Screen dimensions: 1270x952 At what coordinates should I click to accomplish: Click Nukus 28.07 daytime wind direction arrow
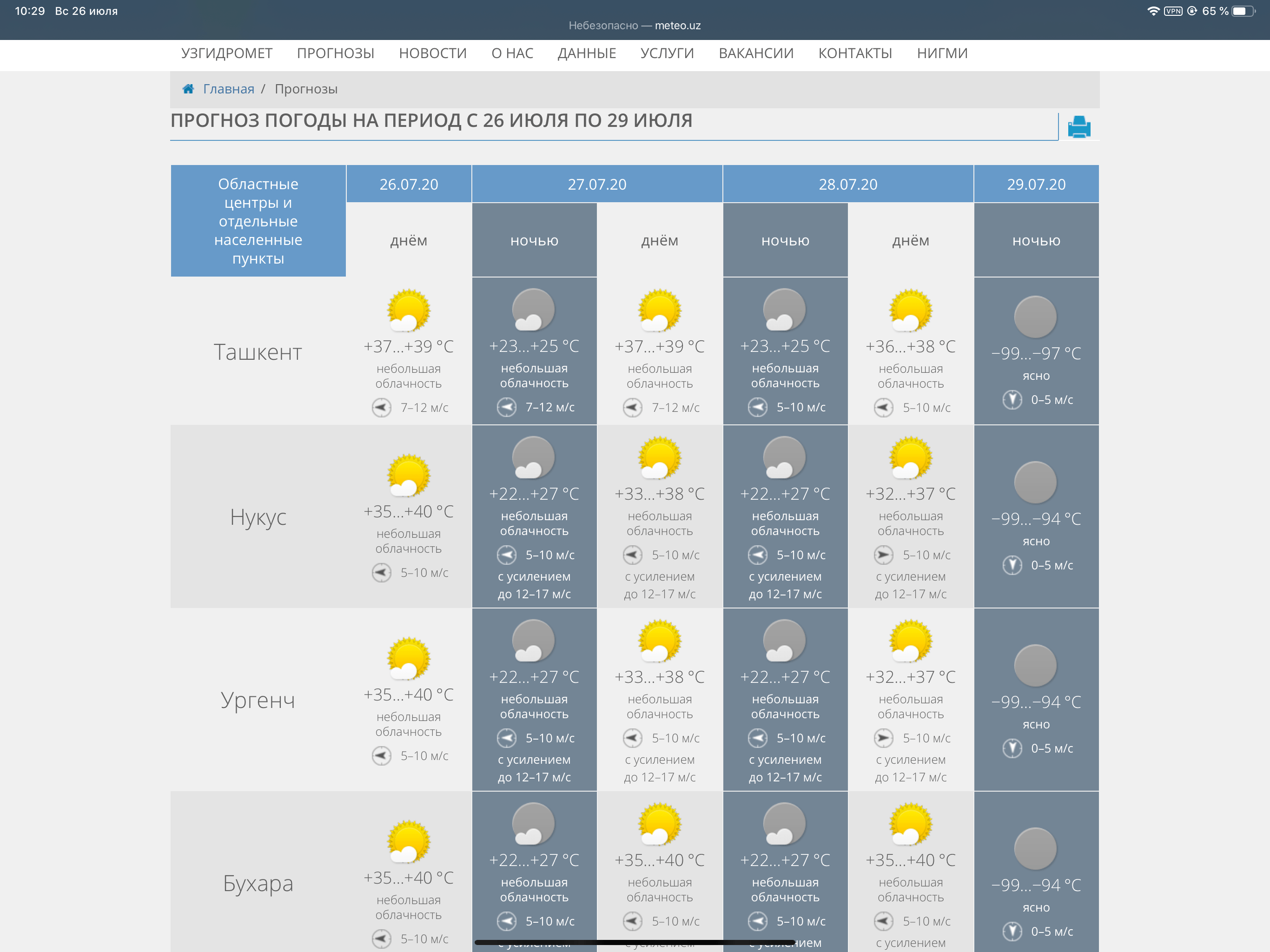coord(884,555)
